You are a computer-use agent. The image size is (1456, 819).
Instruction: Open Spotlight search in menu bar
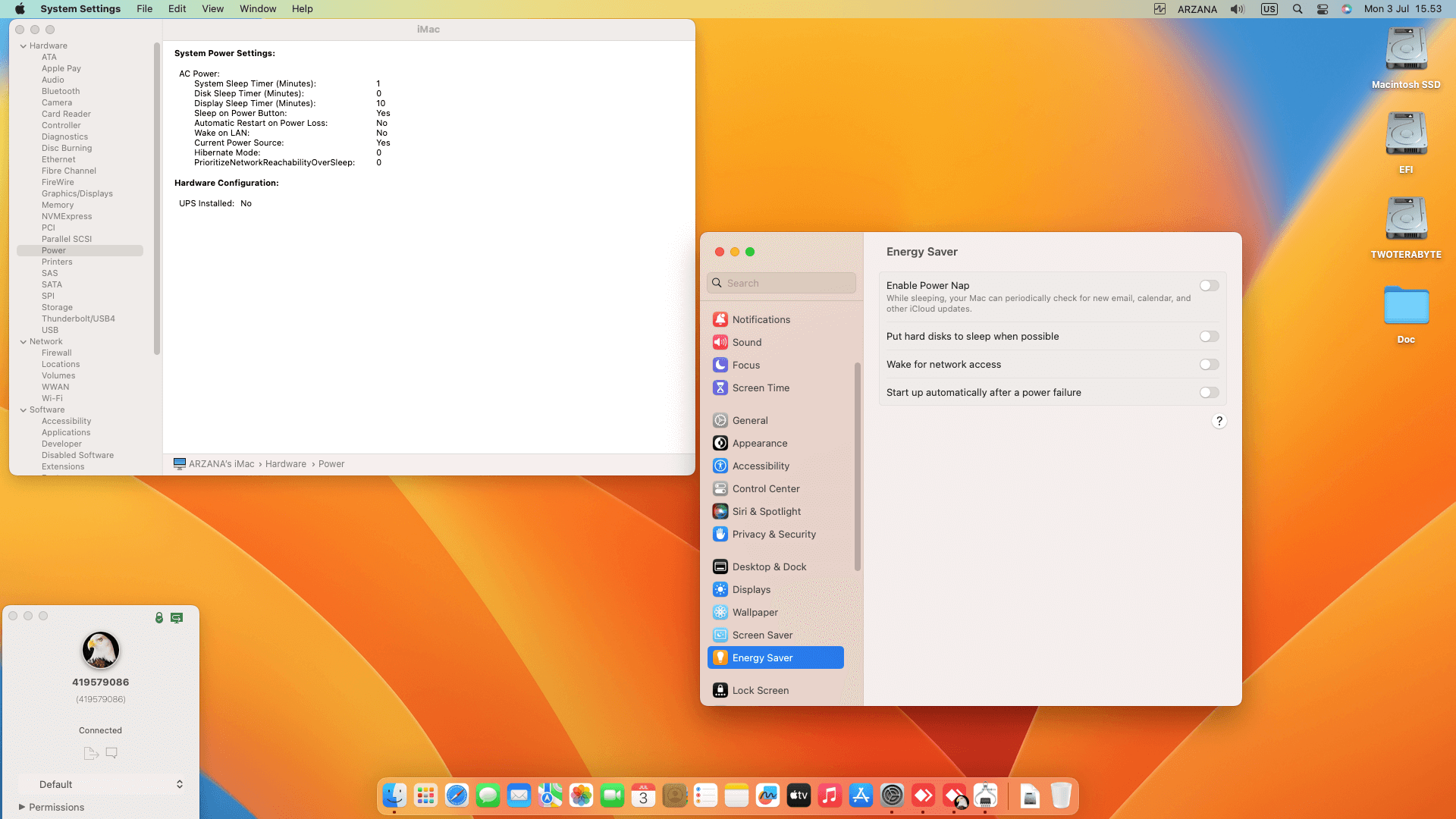pyautogui.click(x=1298, y=9)
